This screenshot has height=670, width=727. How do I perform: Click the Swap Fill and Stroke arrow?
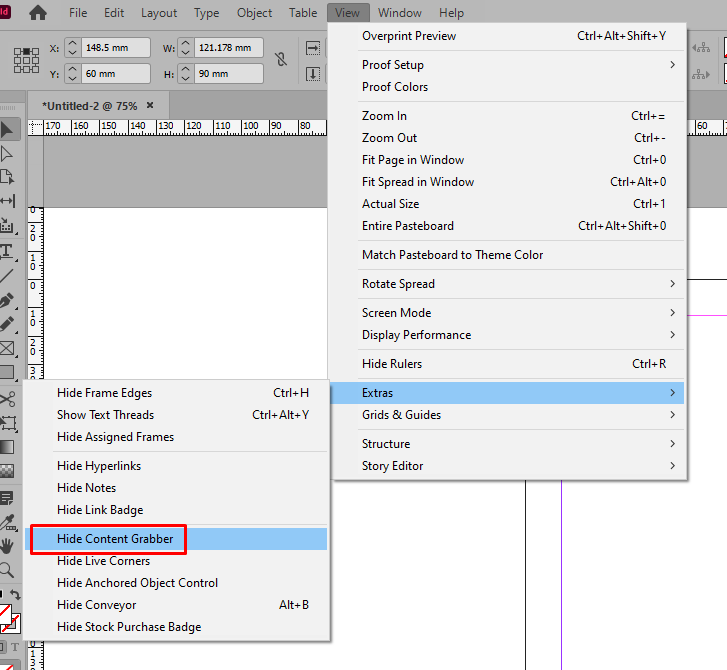15,594
